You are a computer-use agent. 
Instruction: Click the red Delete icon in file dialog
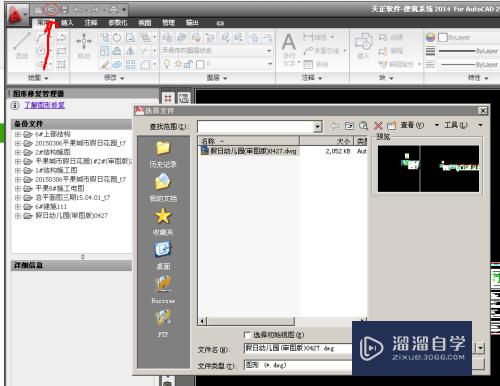(x=378, y=126)
